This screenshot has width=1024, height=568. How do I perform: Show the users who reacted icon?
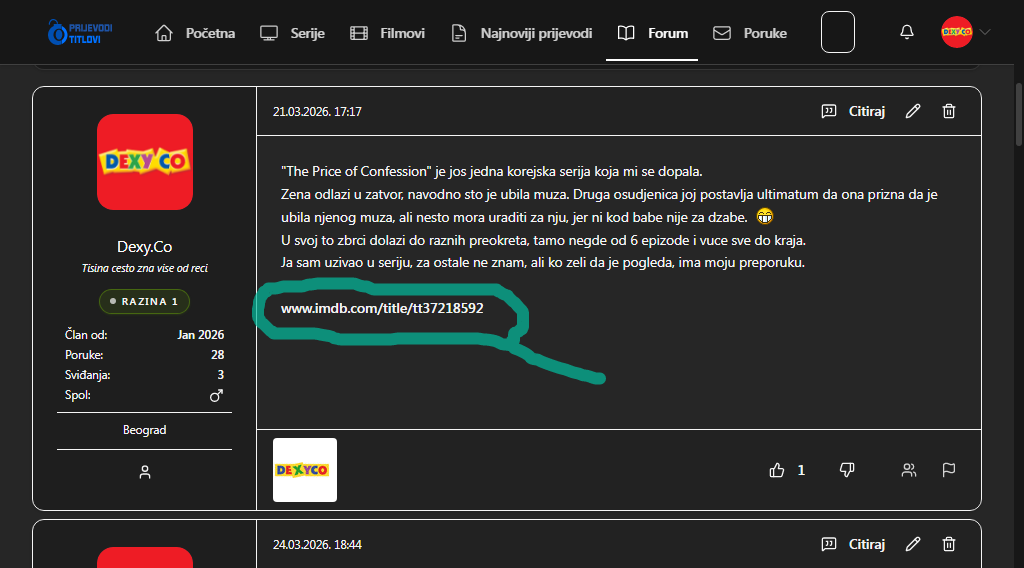(x=908, y=470)
